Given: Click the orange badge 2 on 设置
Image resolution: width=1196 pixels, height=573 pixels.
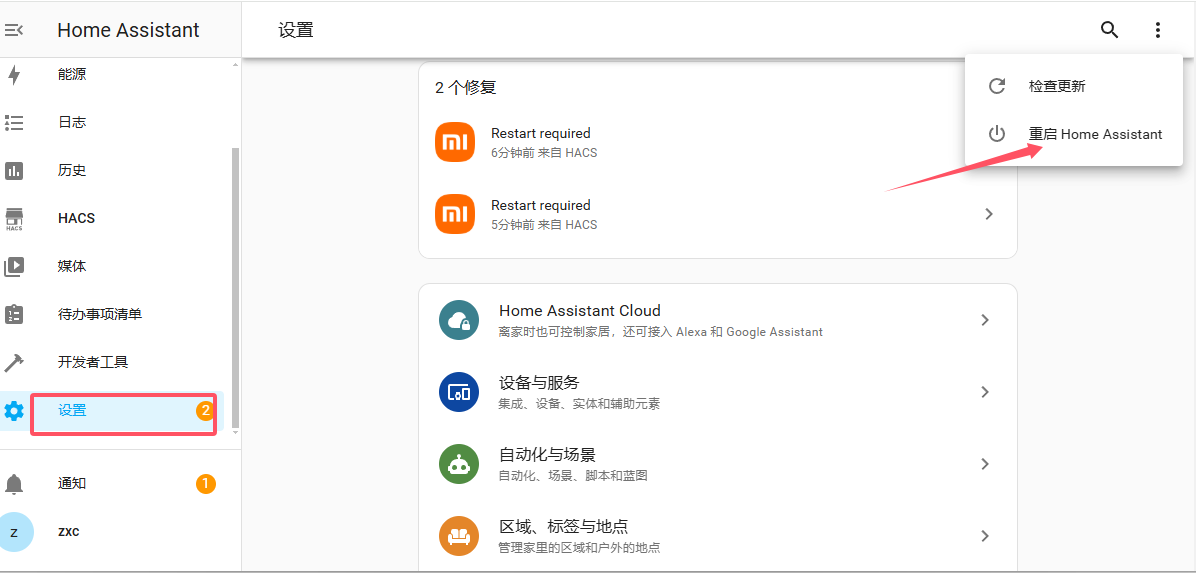Looking at the screenshot, I should 204,410.
